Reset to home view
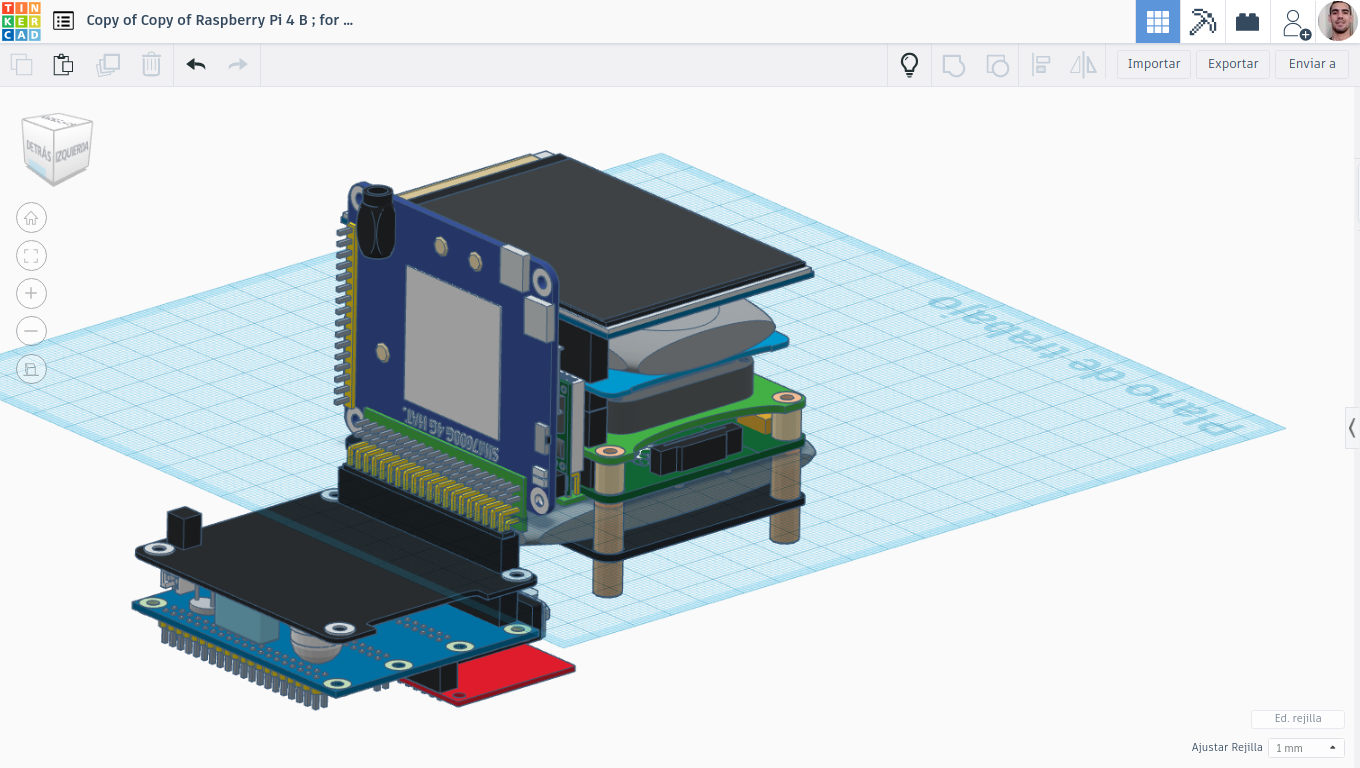 (31, 218)
